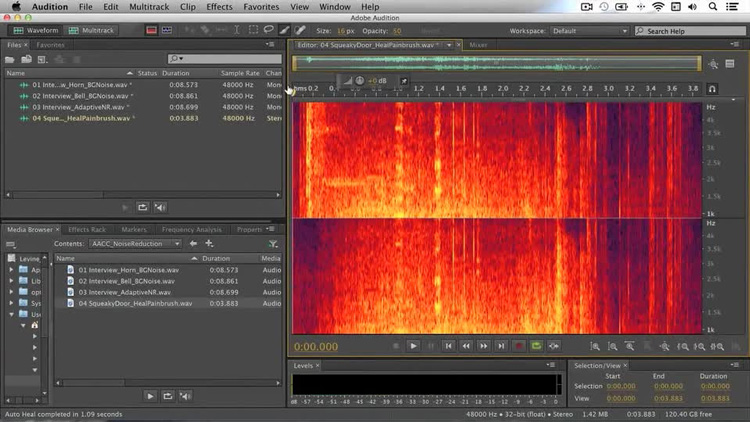Sort Files panel by Duration column
Viewport: 750px width, 422px height.
coord(176,73)
